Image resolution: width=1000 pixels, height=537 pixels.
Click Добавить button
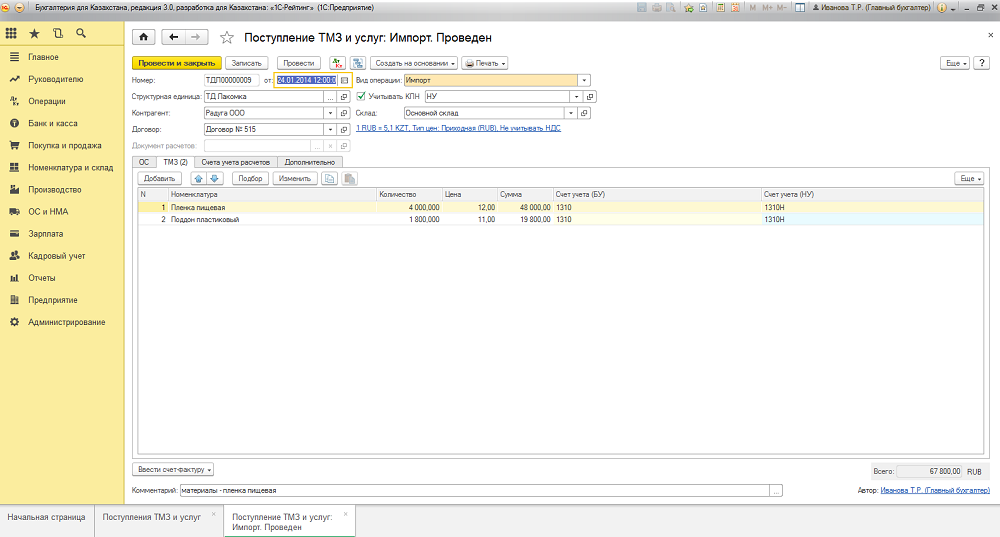point(159,179)
